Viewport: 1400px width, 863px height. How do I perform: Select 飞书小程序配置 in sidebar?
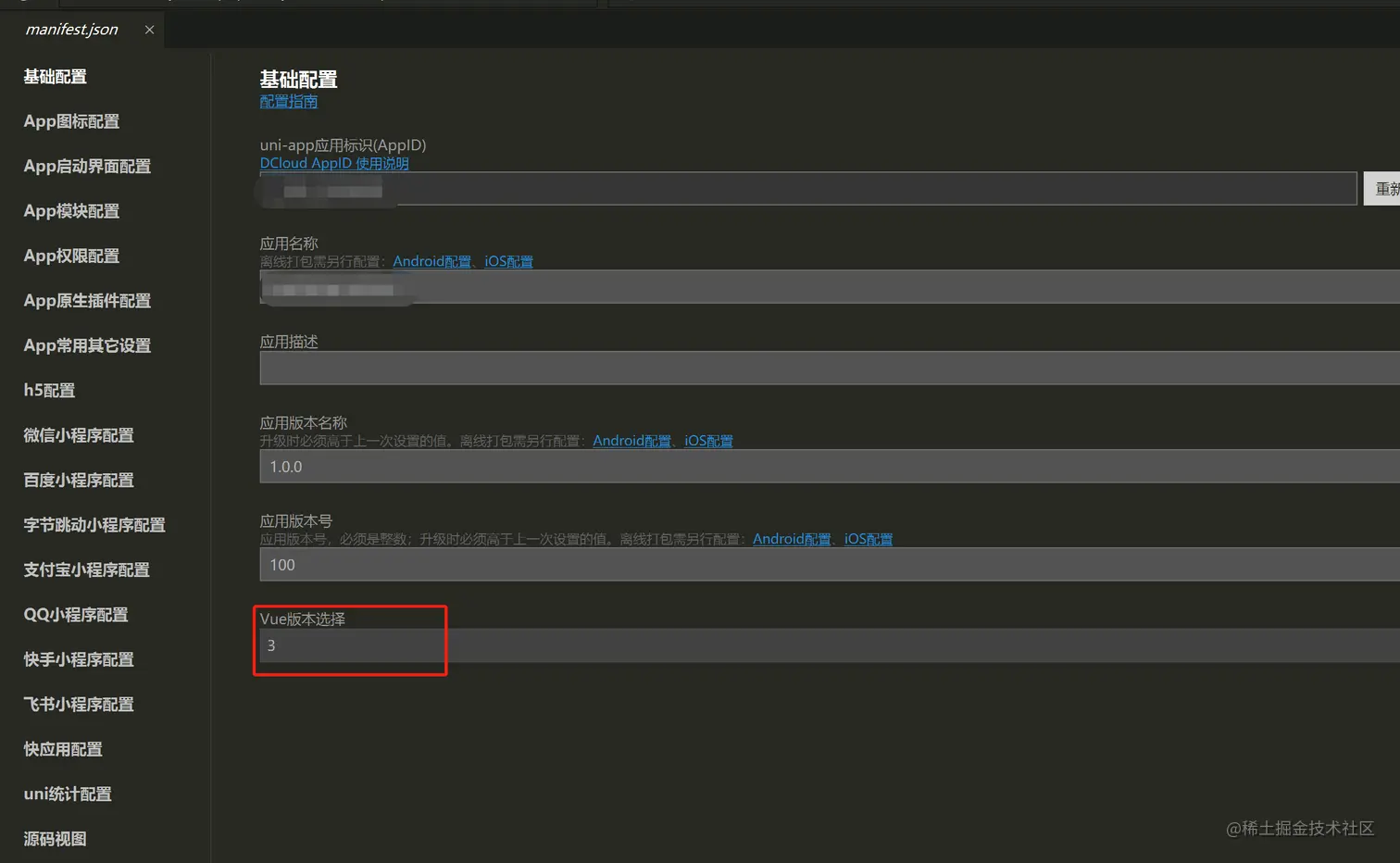point(79,705)
